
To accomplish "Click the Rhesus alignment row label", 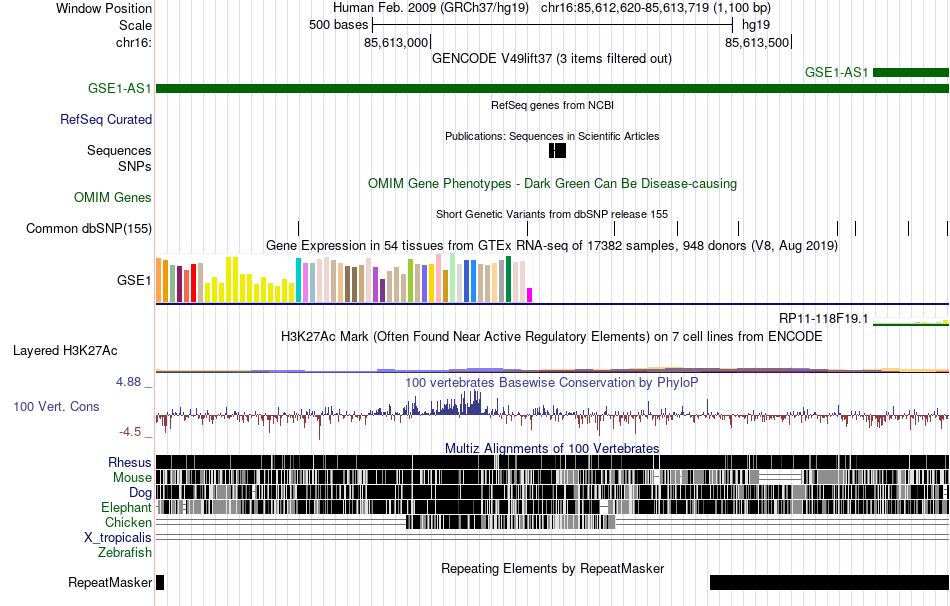I will click(x=130, y=462).
